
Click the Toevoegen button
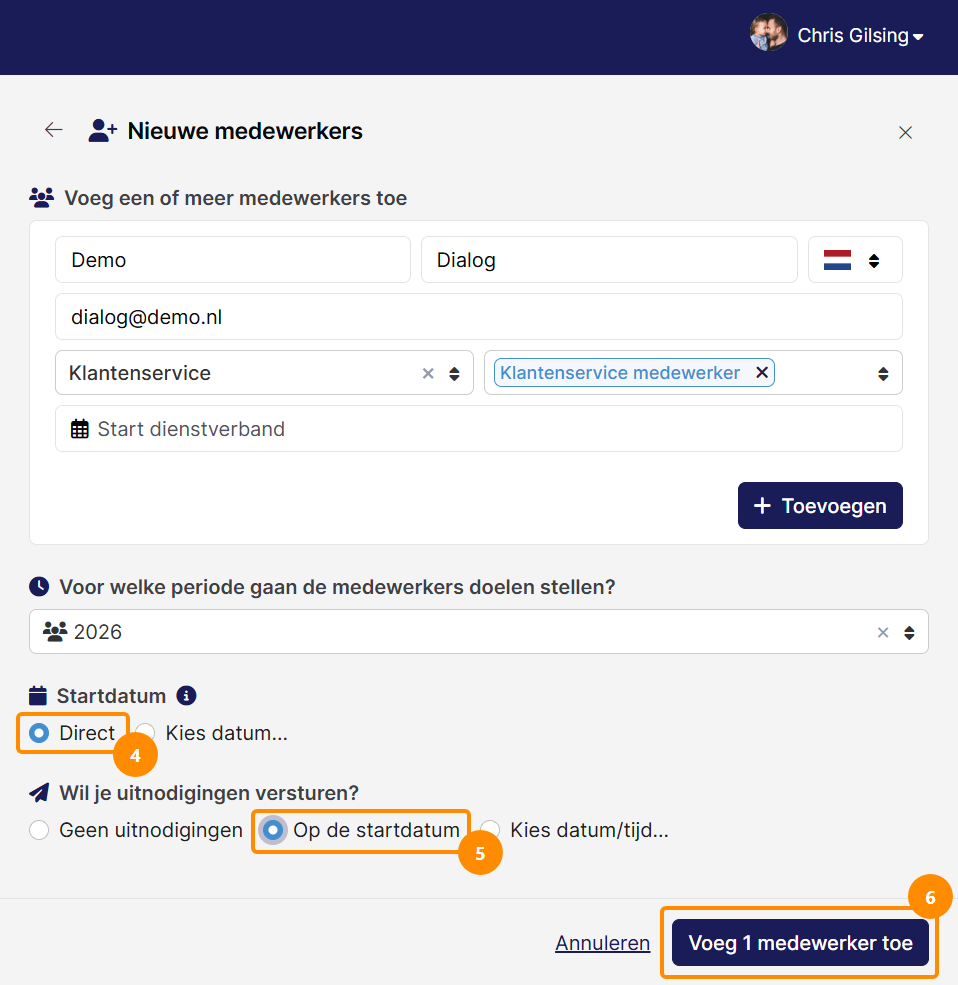coord(820,506)
